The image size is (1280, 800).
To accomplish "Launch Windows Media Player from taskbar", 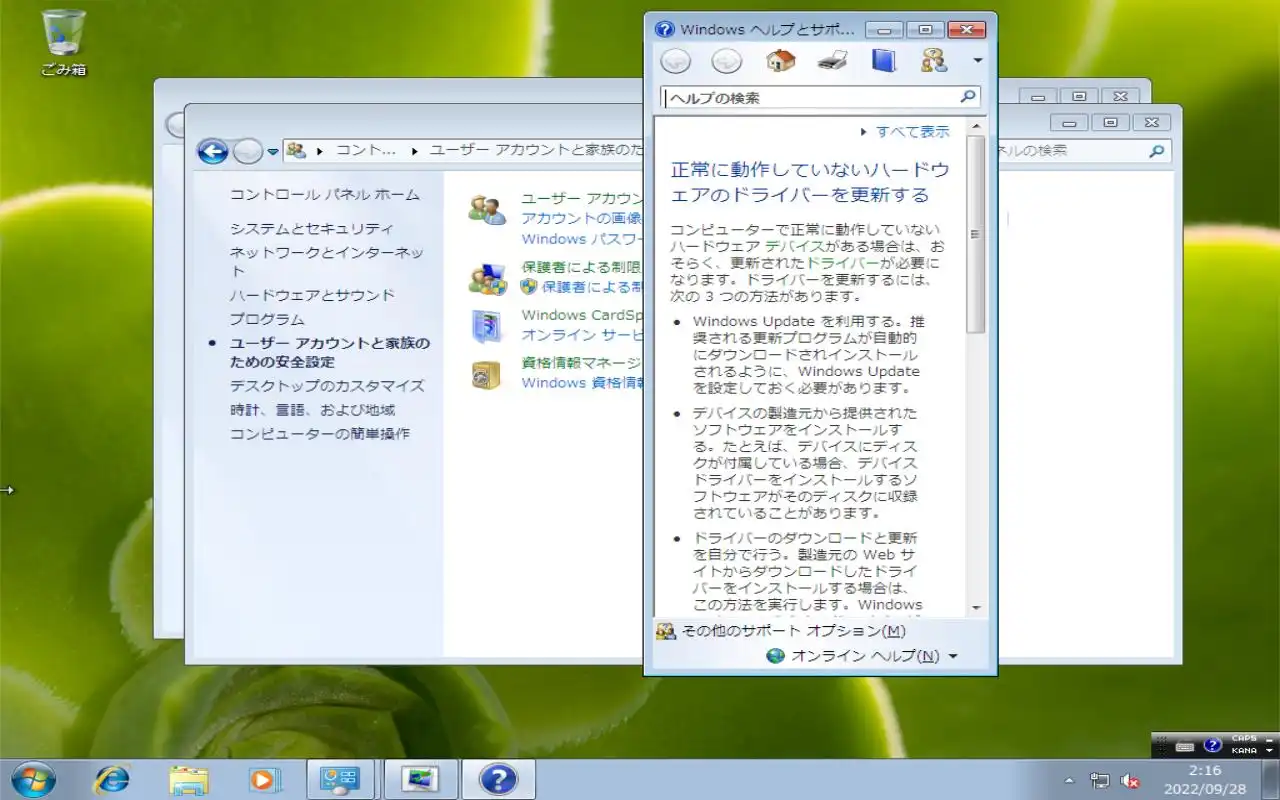I will [x=265, y=779].
